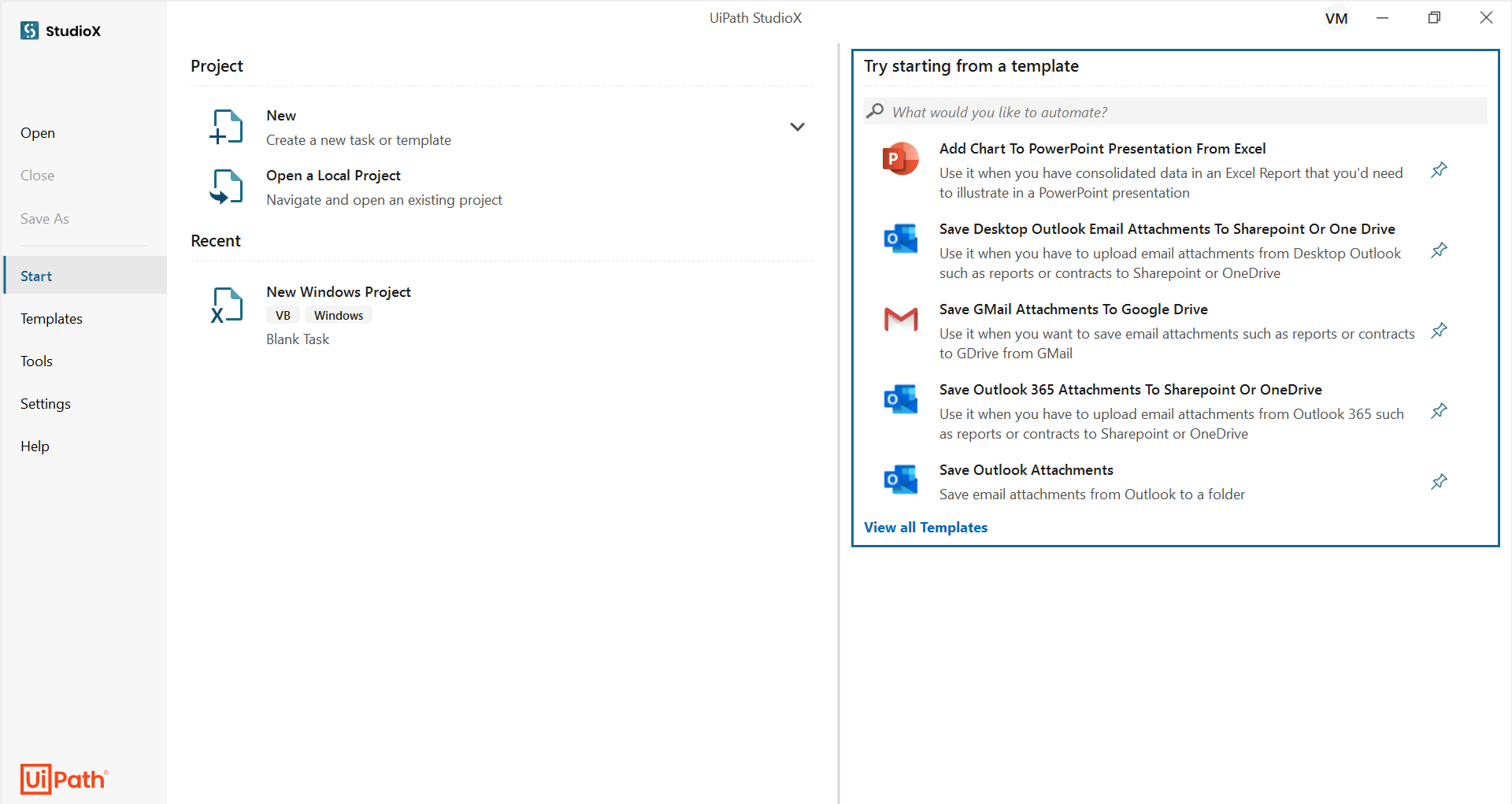Click the Outlook icon for Save Outlook Attachments
The height and width of the screenshot is (804, 1512).
pyautogui.click(x=901, y=480)
